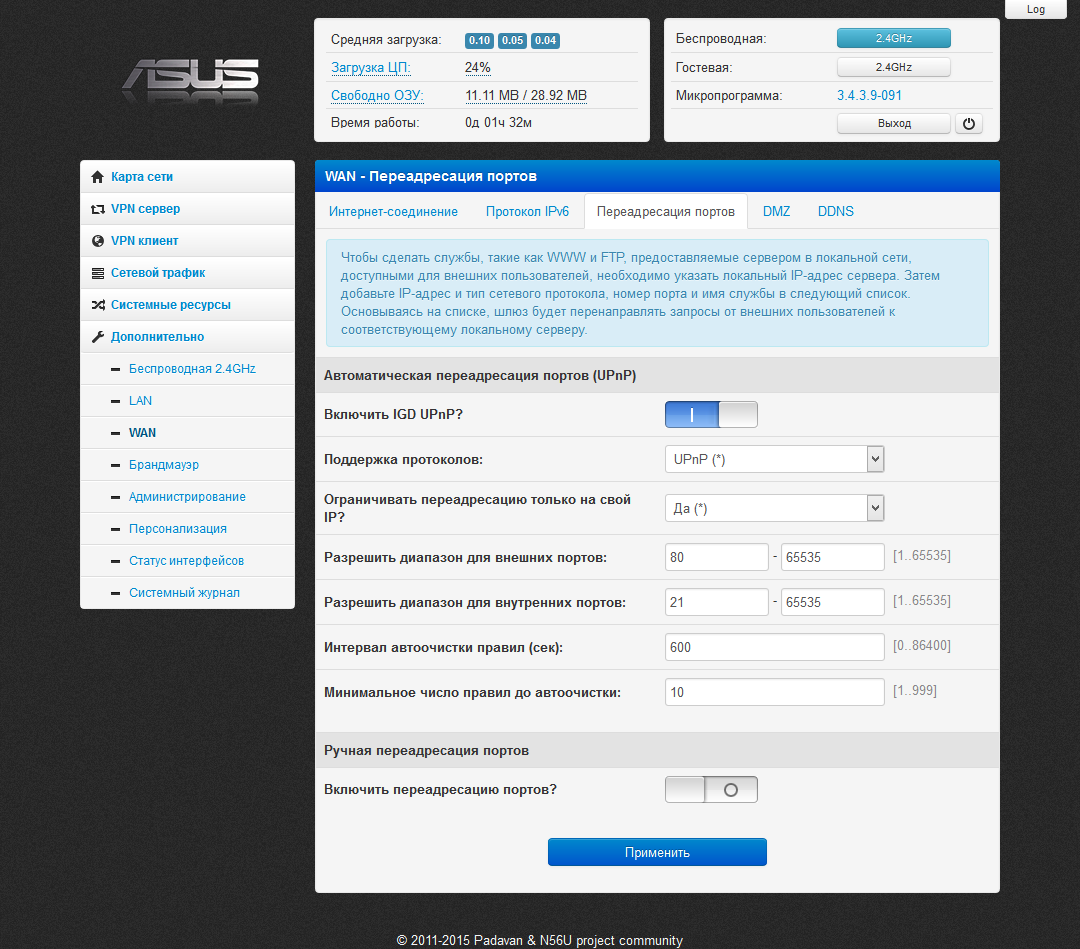Click minimum rules count field 10
Screen dimensions: 1080x949
pos(774,692)
